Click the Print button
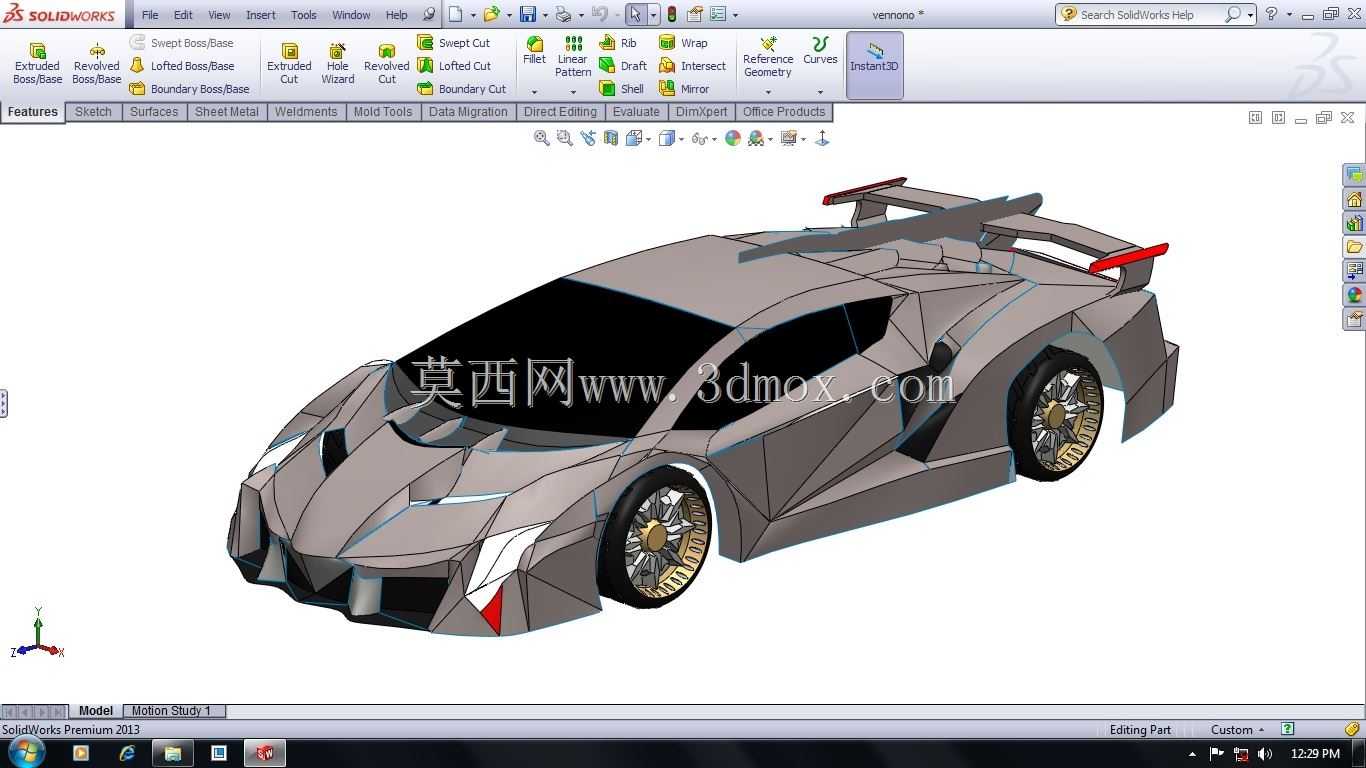 563,14
